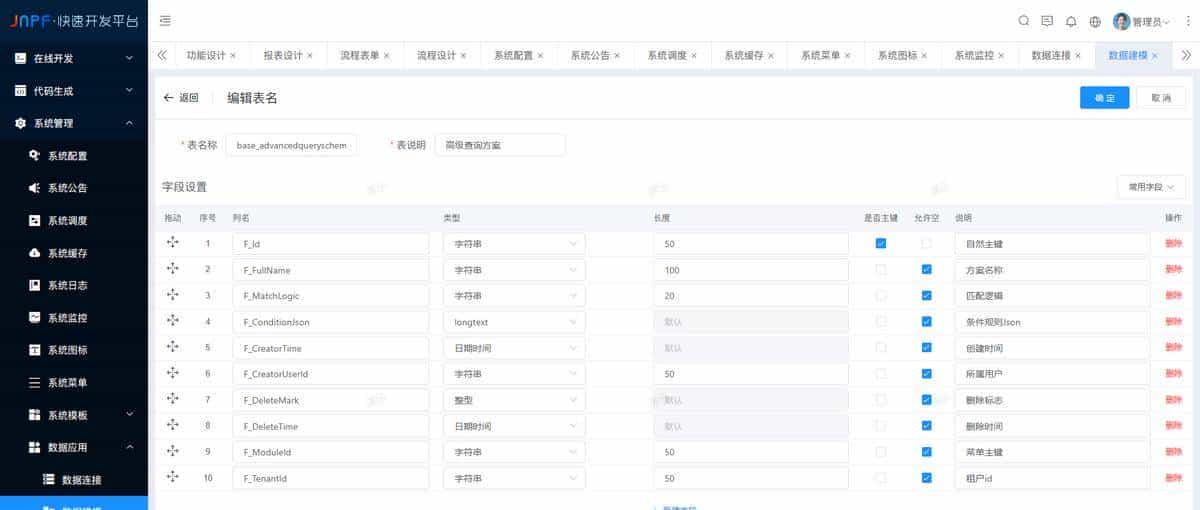Image resolution: width=1200 pixels, height=510 pixels.
Task: Click the 表名称 input field
Action: click(291, 145)
